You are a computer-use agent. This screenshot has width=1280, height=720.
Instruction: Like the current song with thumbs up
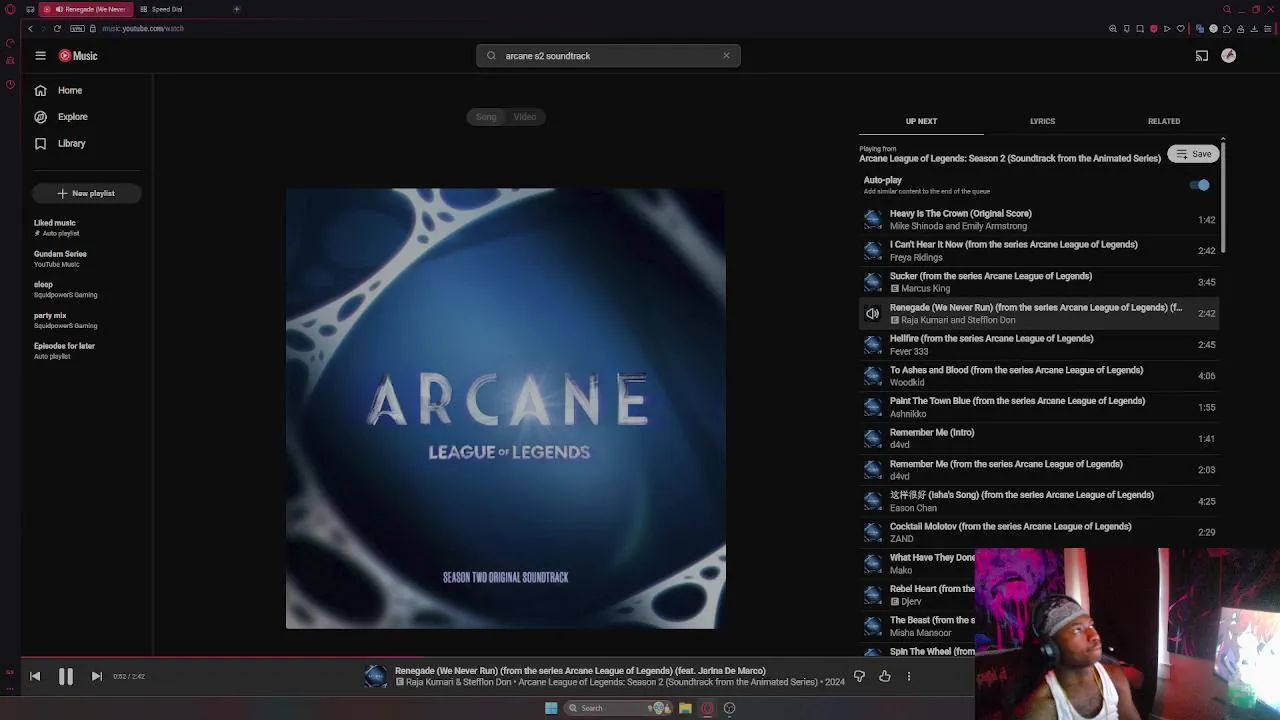[x=885, y=677]
